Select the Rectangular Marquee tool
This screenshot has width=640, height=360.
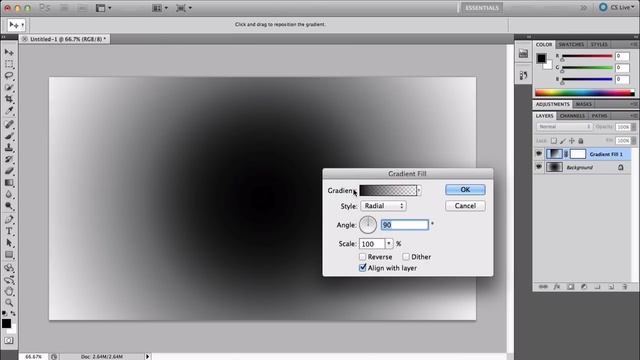(9, 64)
